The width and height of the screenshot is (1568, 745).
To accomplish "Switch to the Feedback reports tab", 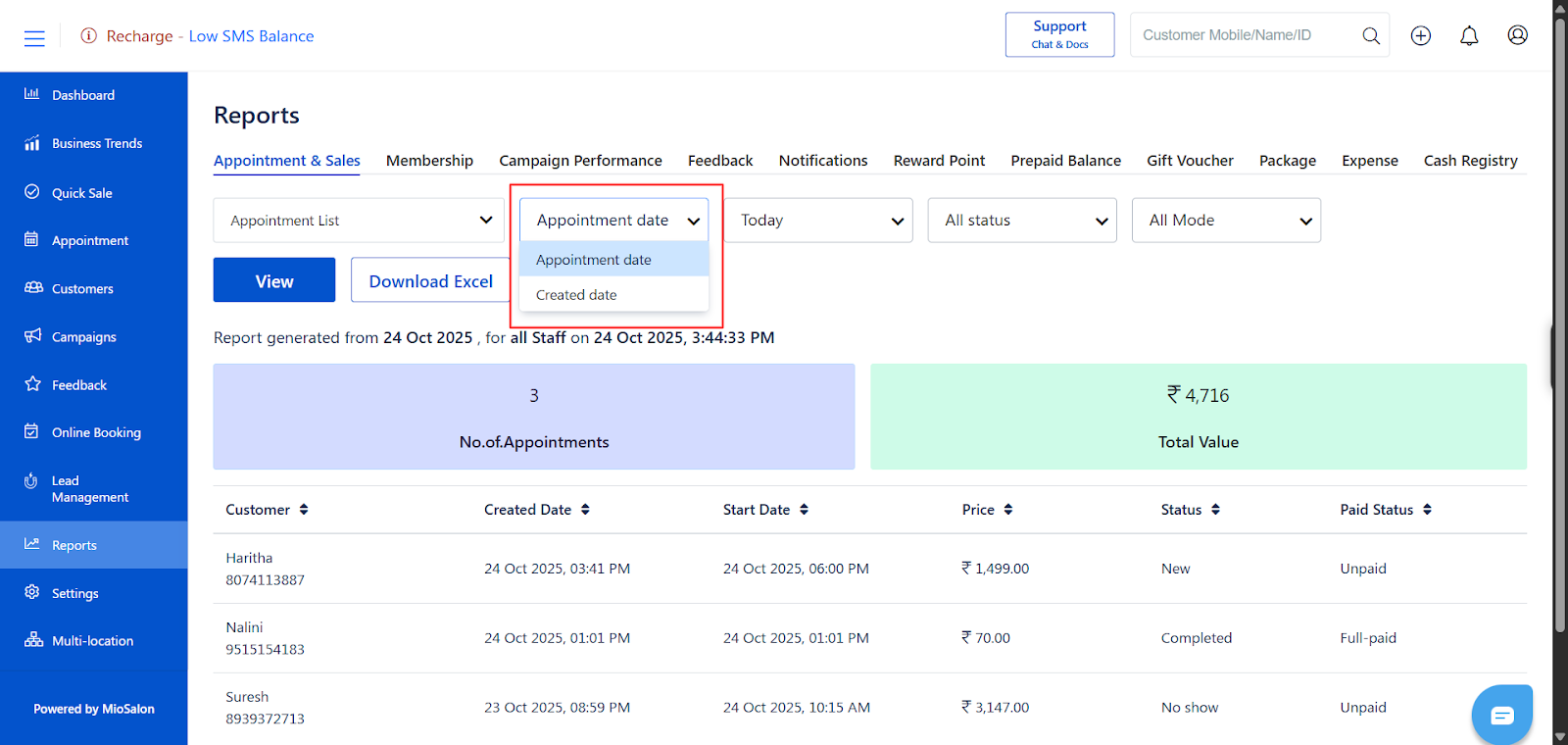I will click(720, 161).
